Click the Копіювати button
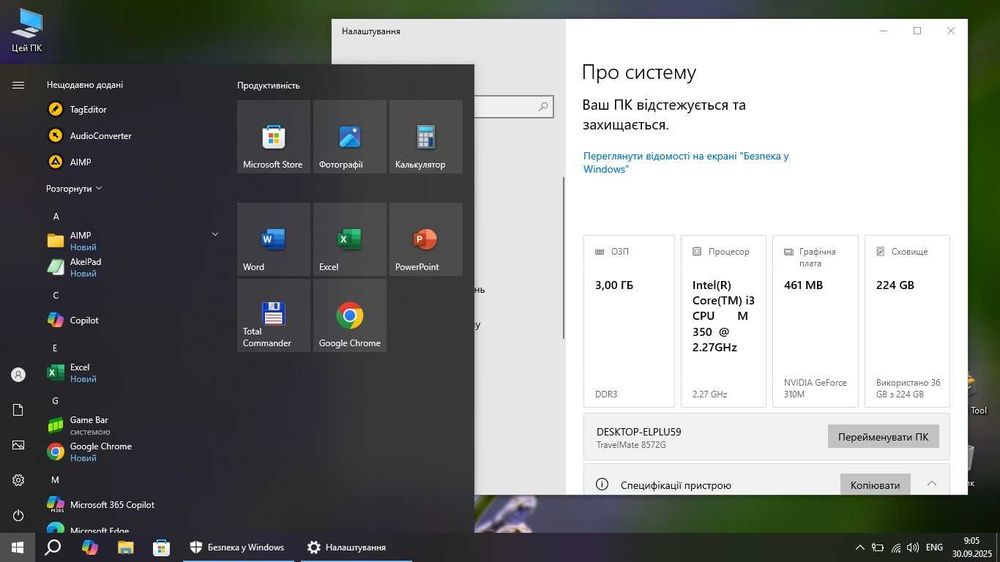The image size is (1000, 562). 875,484
